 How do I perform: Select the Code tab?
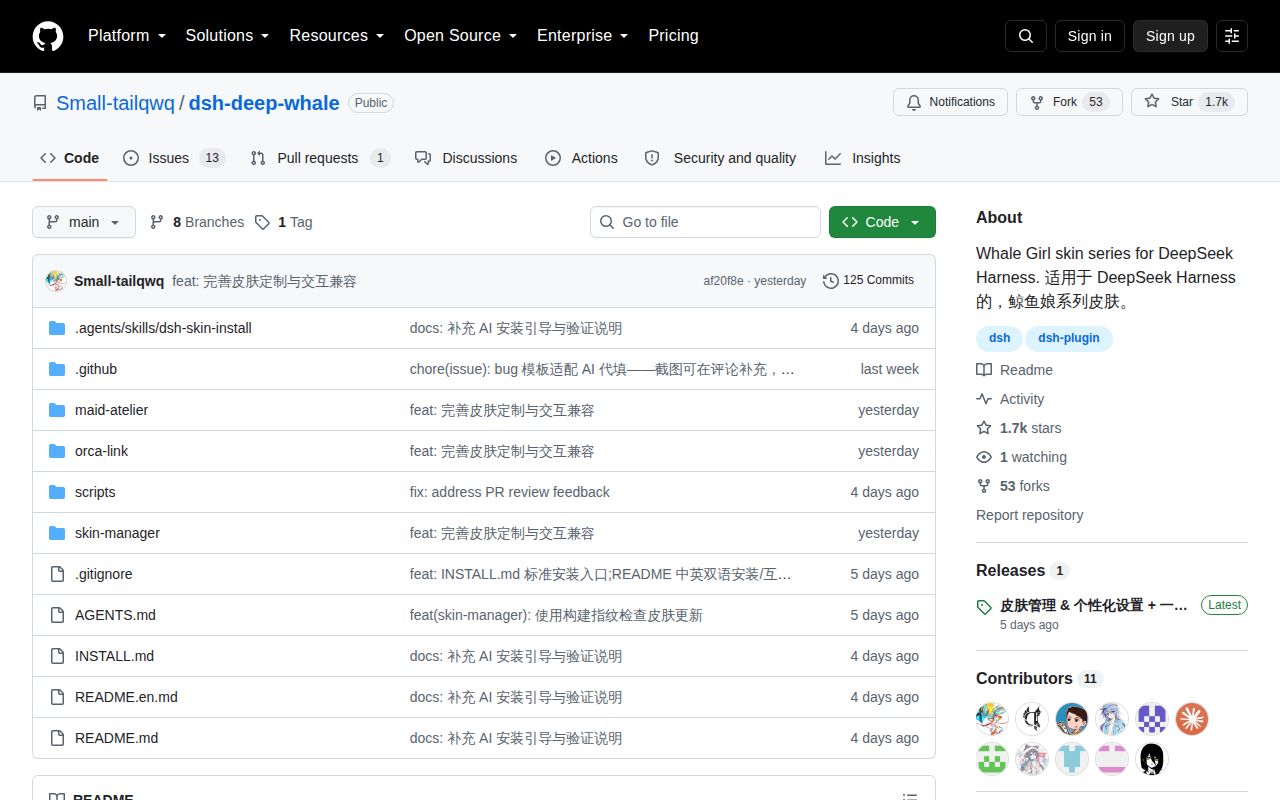[70, 158]
